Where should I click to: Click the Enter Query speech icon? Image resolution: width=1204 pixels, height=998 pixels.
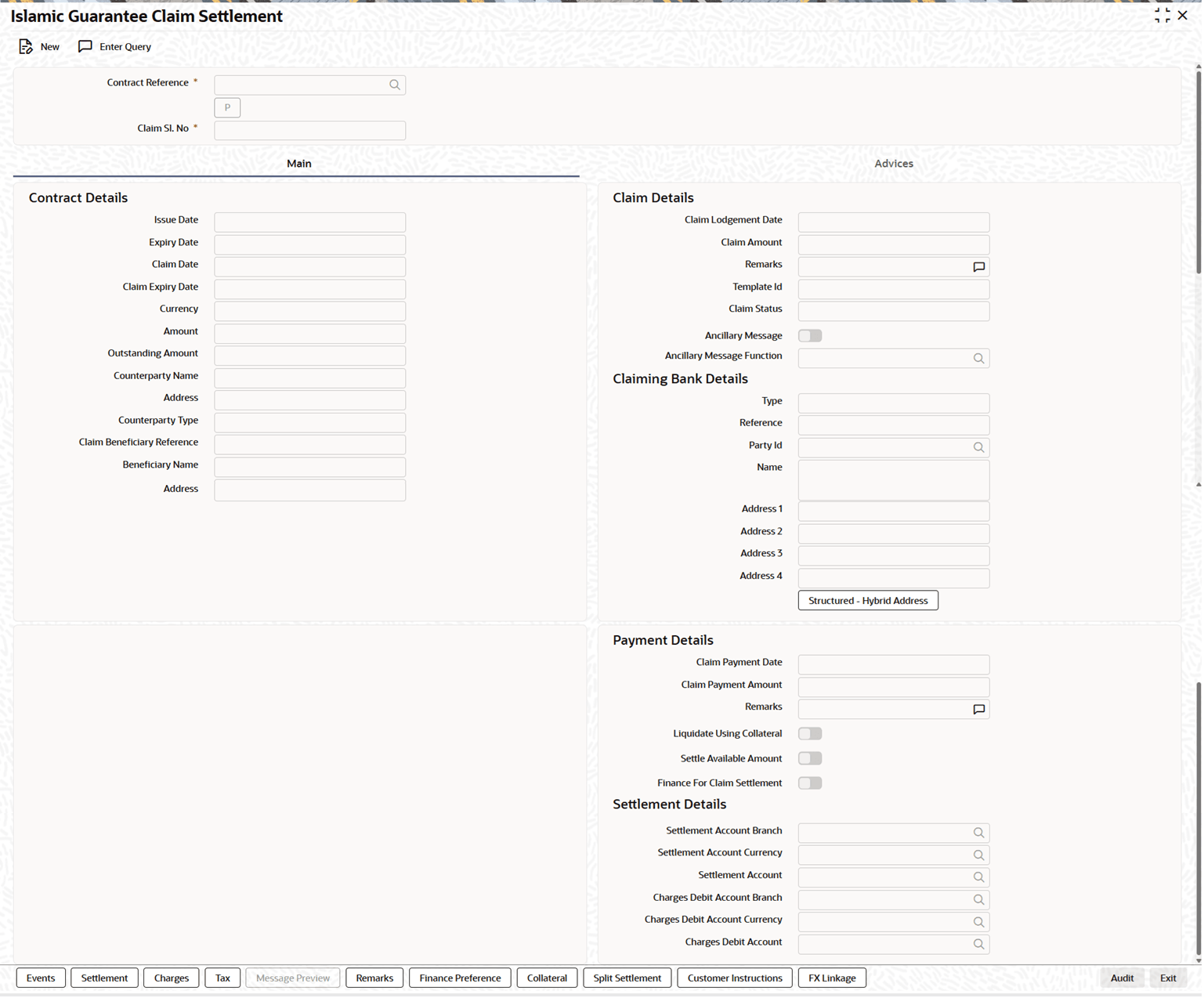coord(85,47)
